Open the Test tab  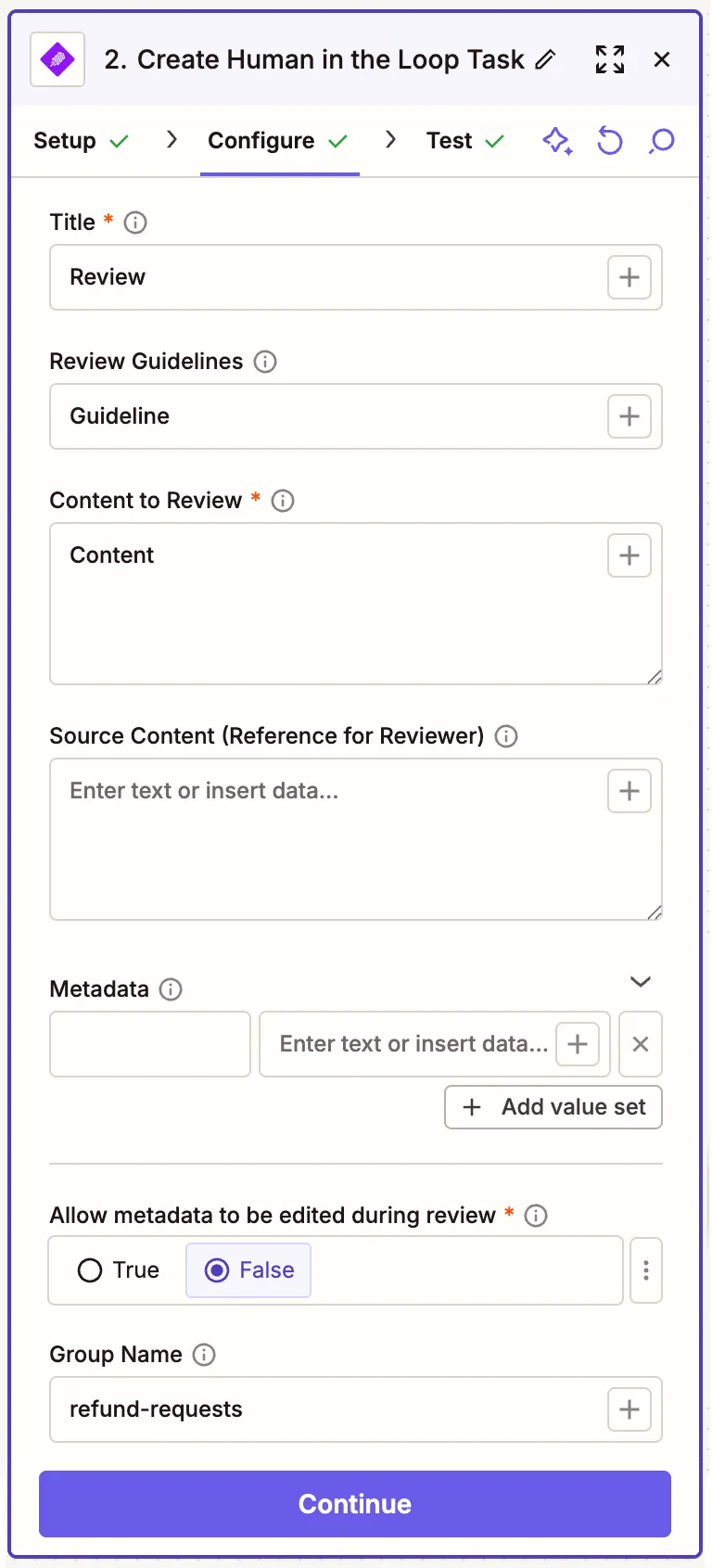click(450, 141)
